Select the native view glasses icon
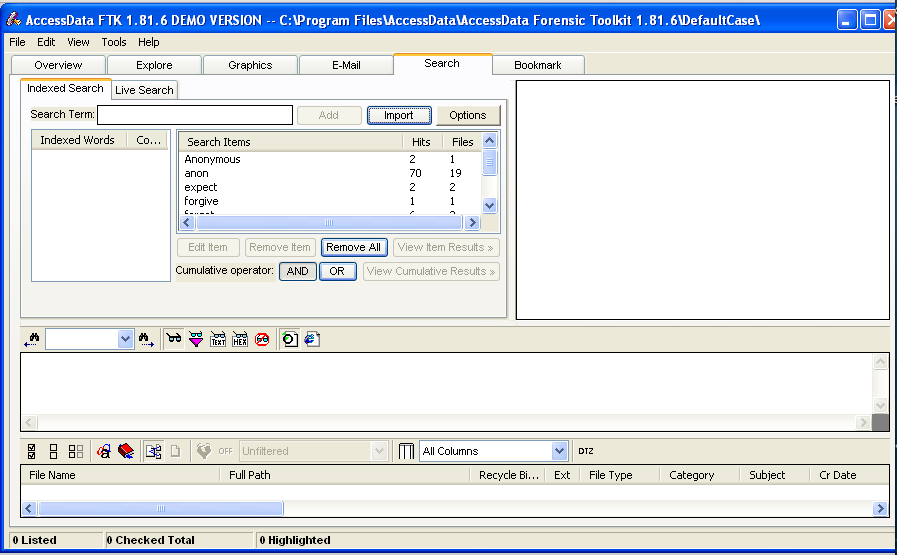 tap(174, 339)
